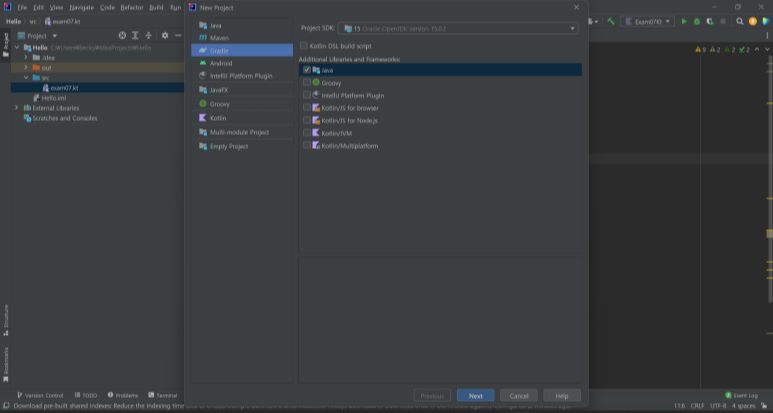Collapse the Hello project root node
Image resolution: width=773 pixels, height=413 pixels.
17,48
